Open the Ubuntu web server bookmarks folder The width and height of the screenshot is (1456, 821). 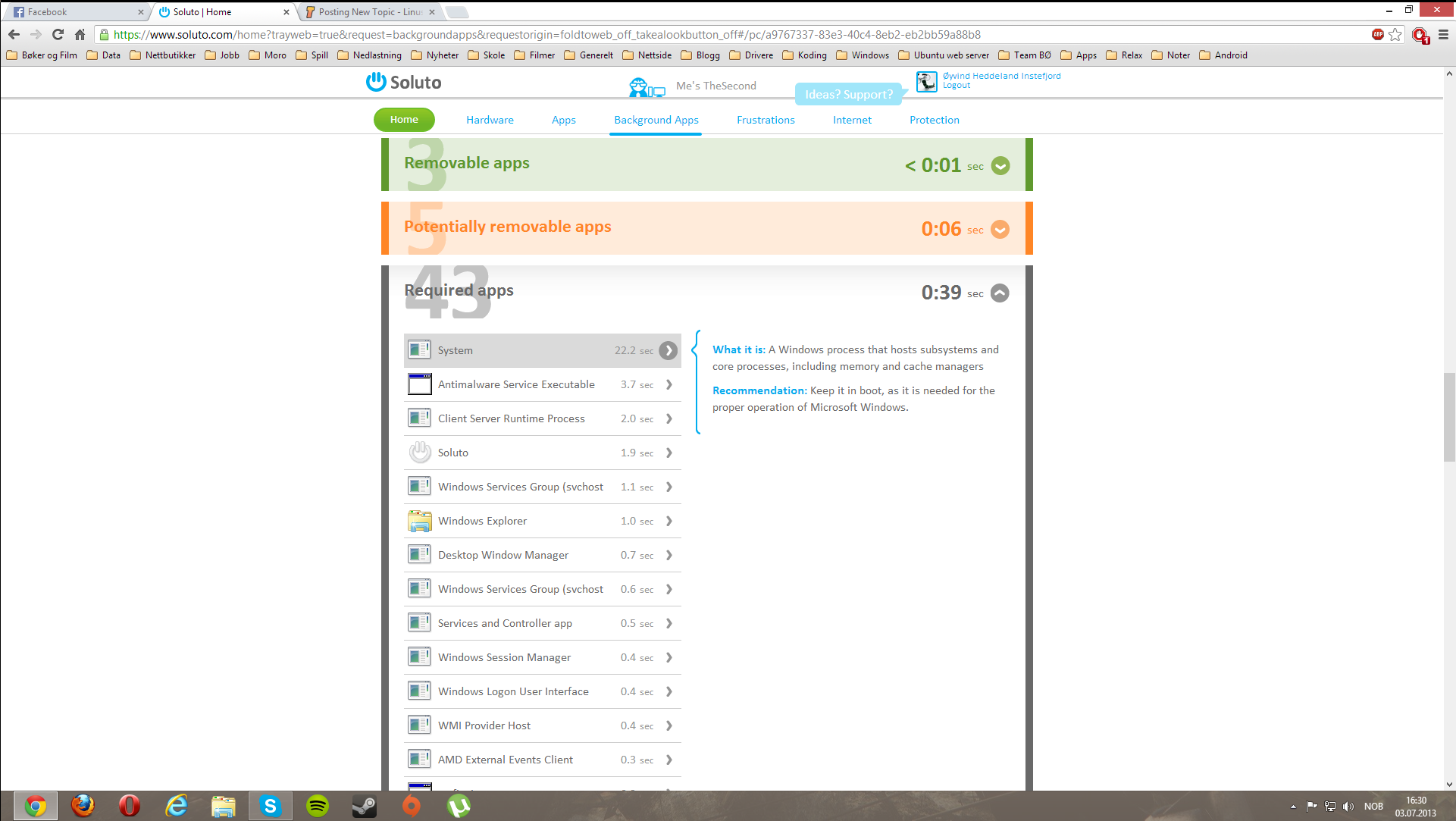tap(944, 55)
